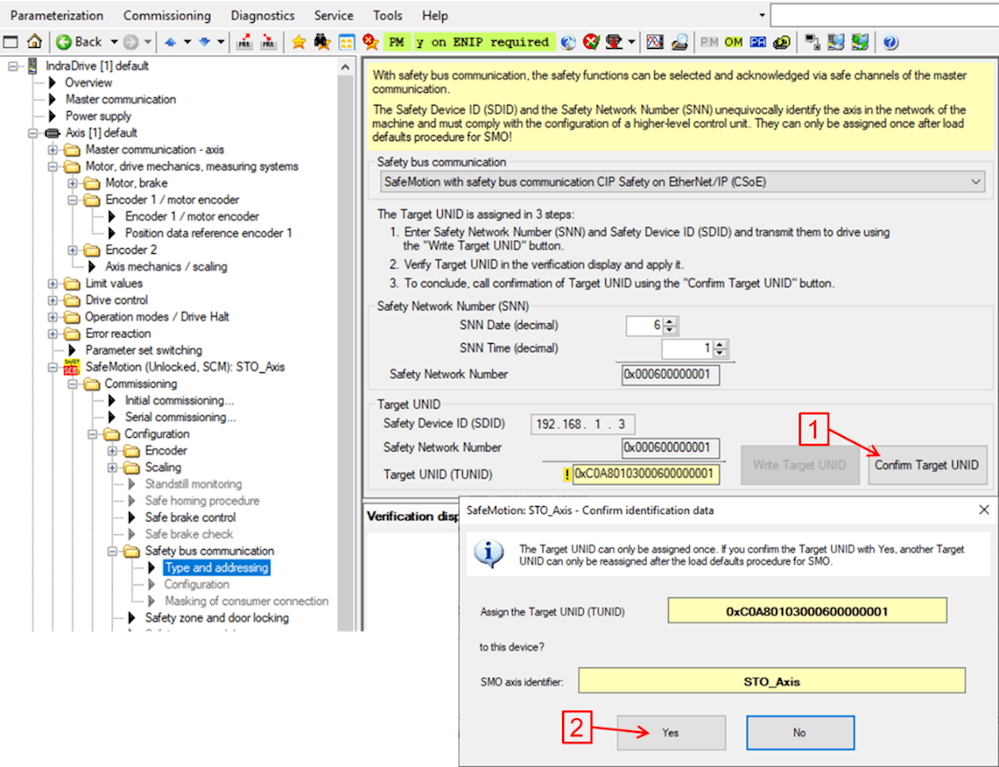999x767 pixels.
Task: Click No in the Confirm identification dialog
Action: [x=800, y=733]
